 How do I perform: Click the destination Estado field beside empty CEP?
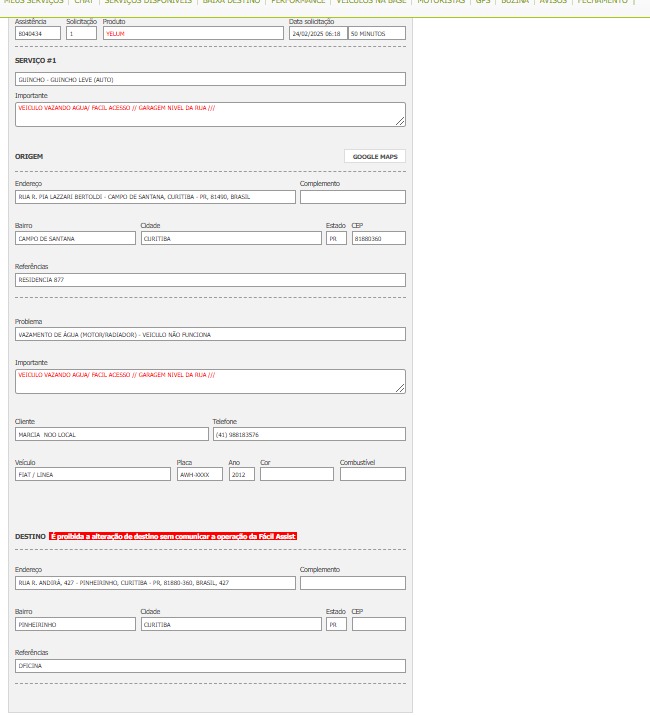point(336,624)
